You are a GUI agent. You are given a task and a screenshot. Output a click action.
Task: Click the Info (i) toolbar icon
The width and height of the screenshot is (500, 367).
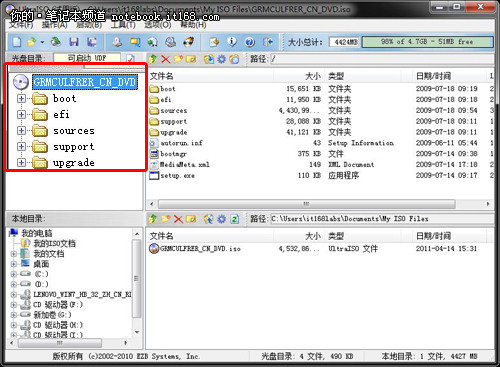[232, 42]
